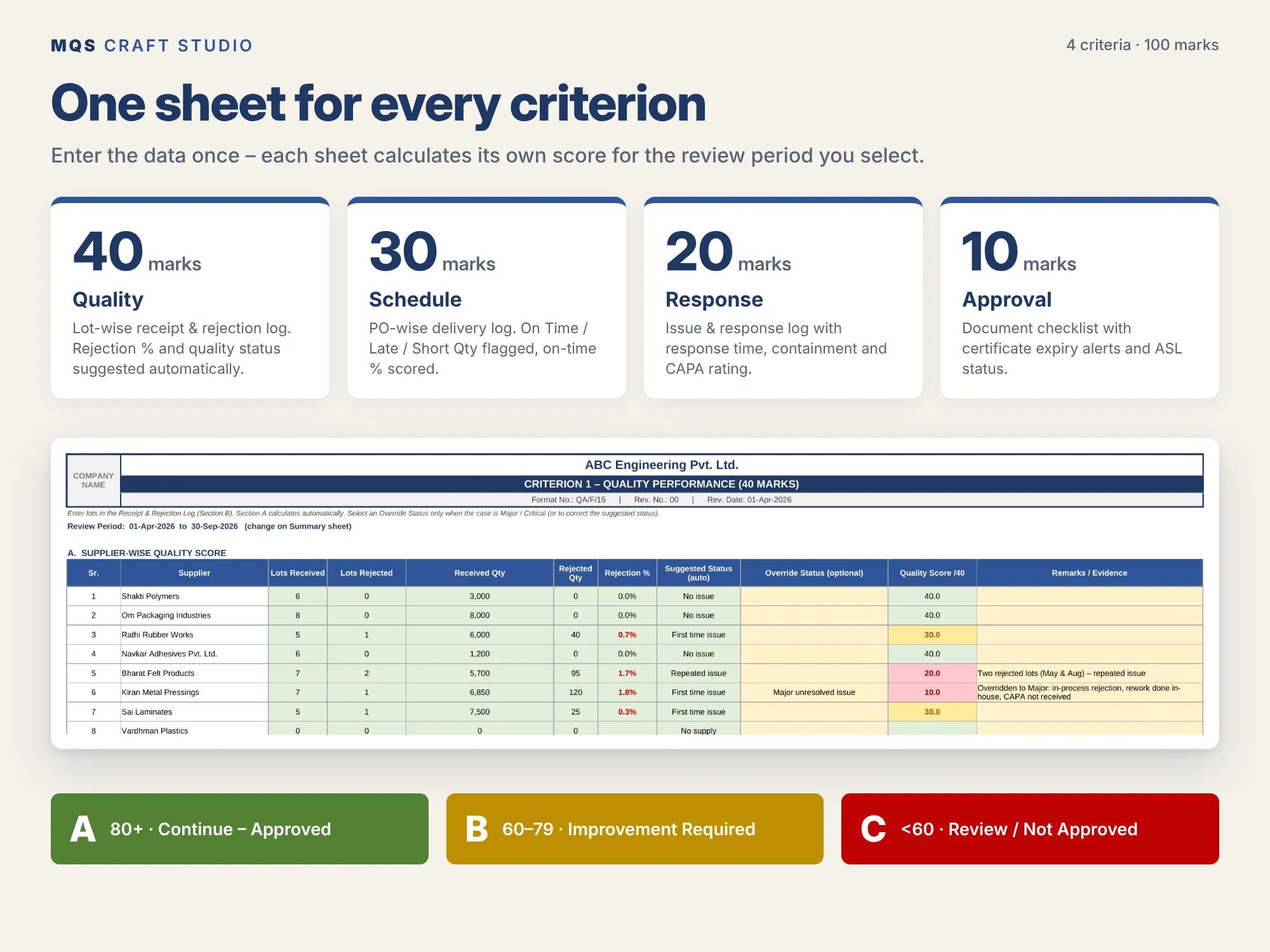The height and width of the screenshot is (952, 1270).
Task: Click the spreadsheet preview thumbnail title ABC Engineering
Action: pyautogui.click(x=661, y=465)
